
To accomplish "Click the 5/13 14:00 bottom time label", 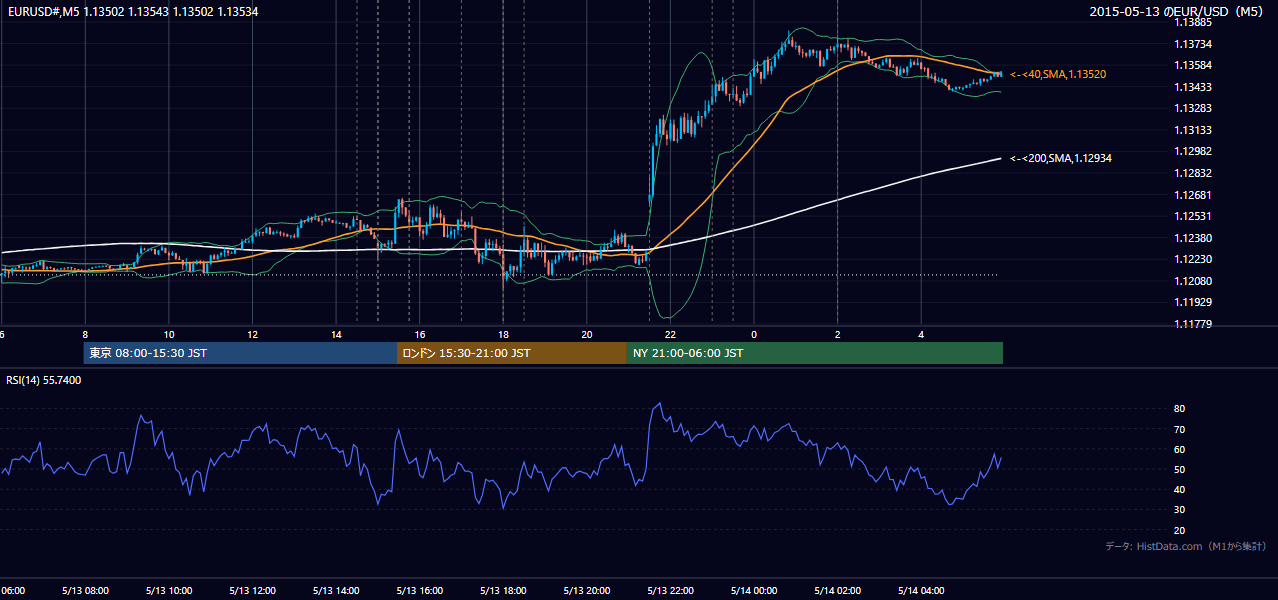I will click(336, 591).
